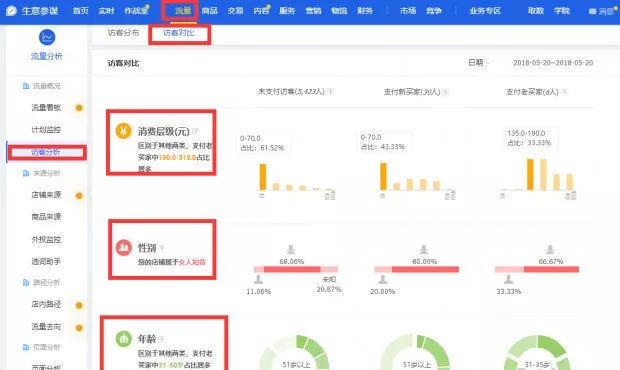The width and height of the screenshot is (620, 370).
Task: Open 实时 in top navigation
Action: [106, 11]
